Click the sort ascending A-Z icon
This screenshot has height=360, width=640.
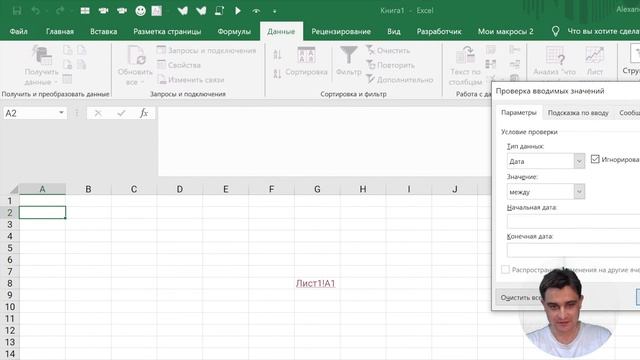point(277,54)
